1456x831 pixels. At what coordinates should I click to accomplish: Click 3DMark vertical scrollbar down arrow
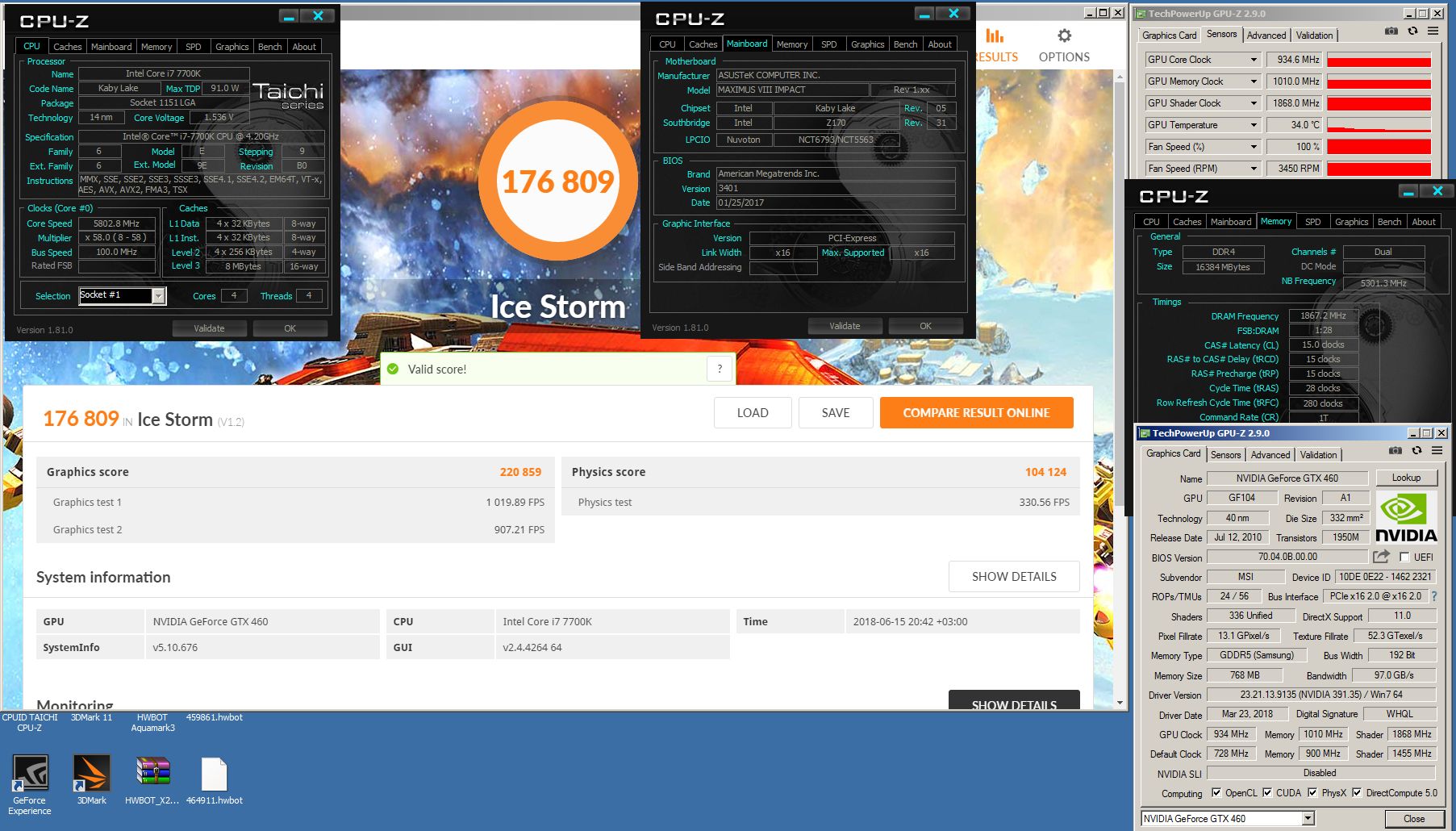[x=1119, y=703]
